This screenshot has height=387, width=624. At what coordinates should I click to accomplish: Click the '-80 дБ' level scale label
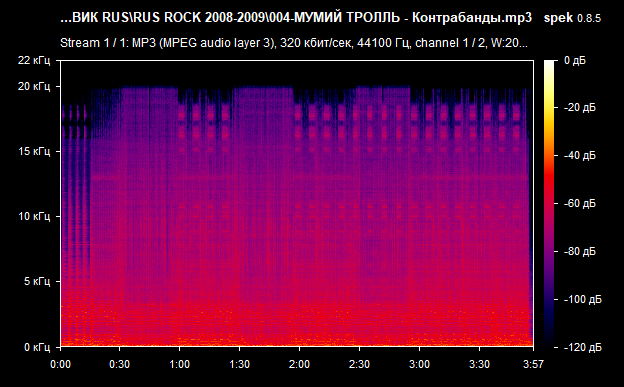tap(580, 251)
